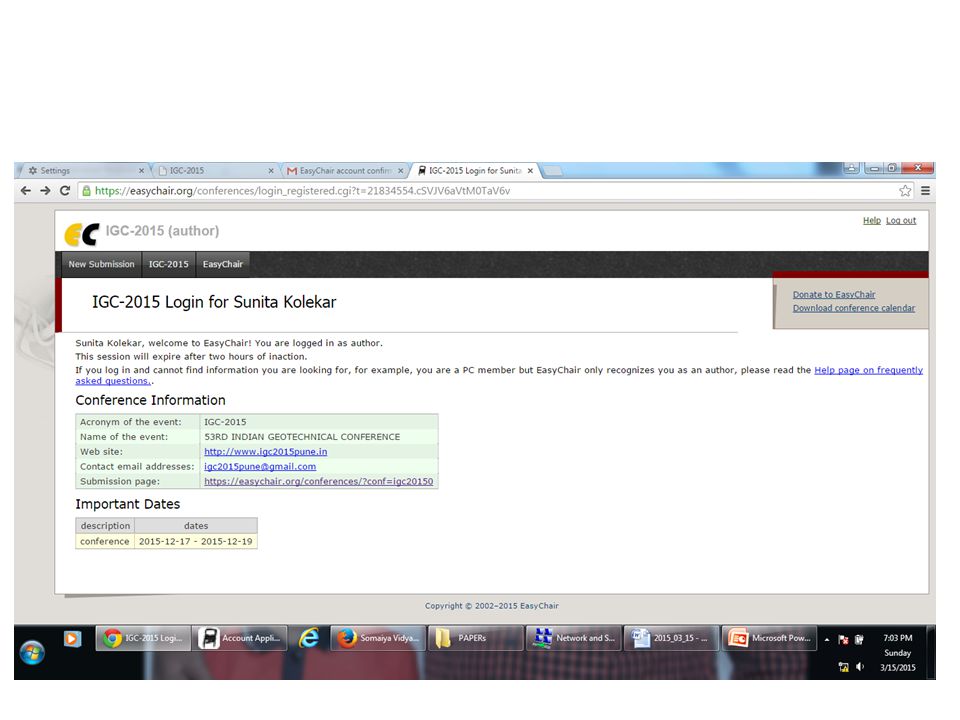This screenshot has height=720, width=960.
Task: Click the network tray icon
Action: click(843, 667)
